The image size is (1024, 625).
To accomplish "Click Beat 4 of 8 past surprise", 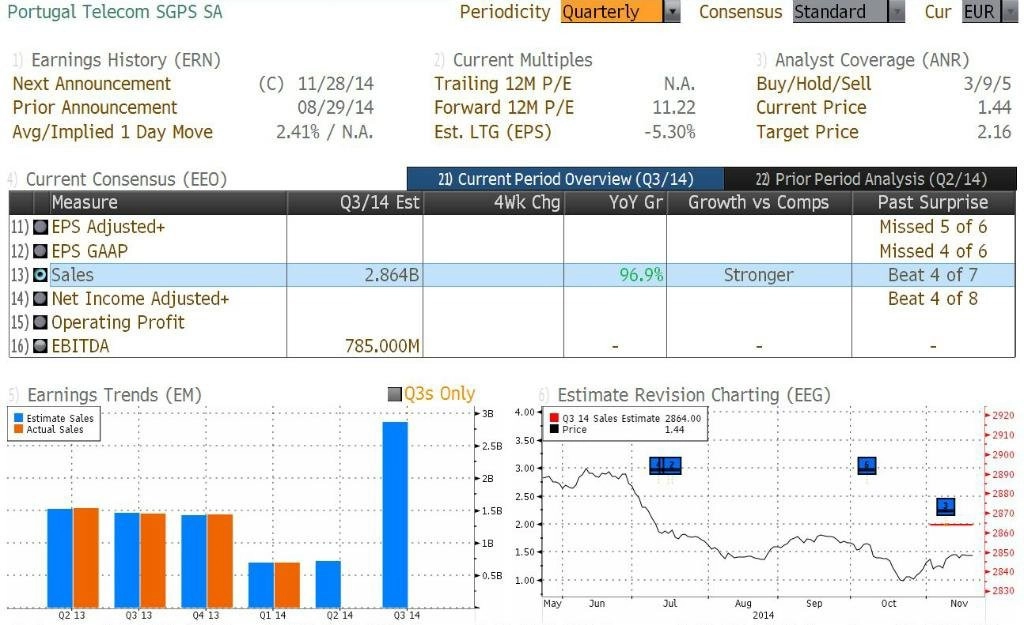I will coord(933,299).
